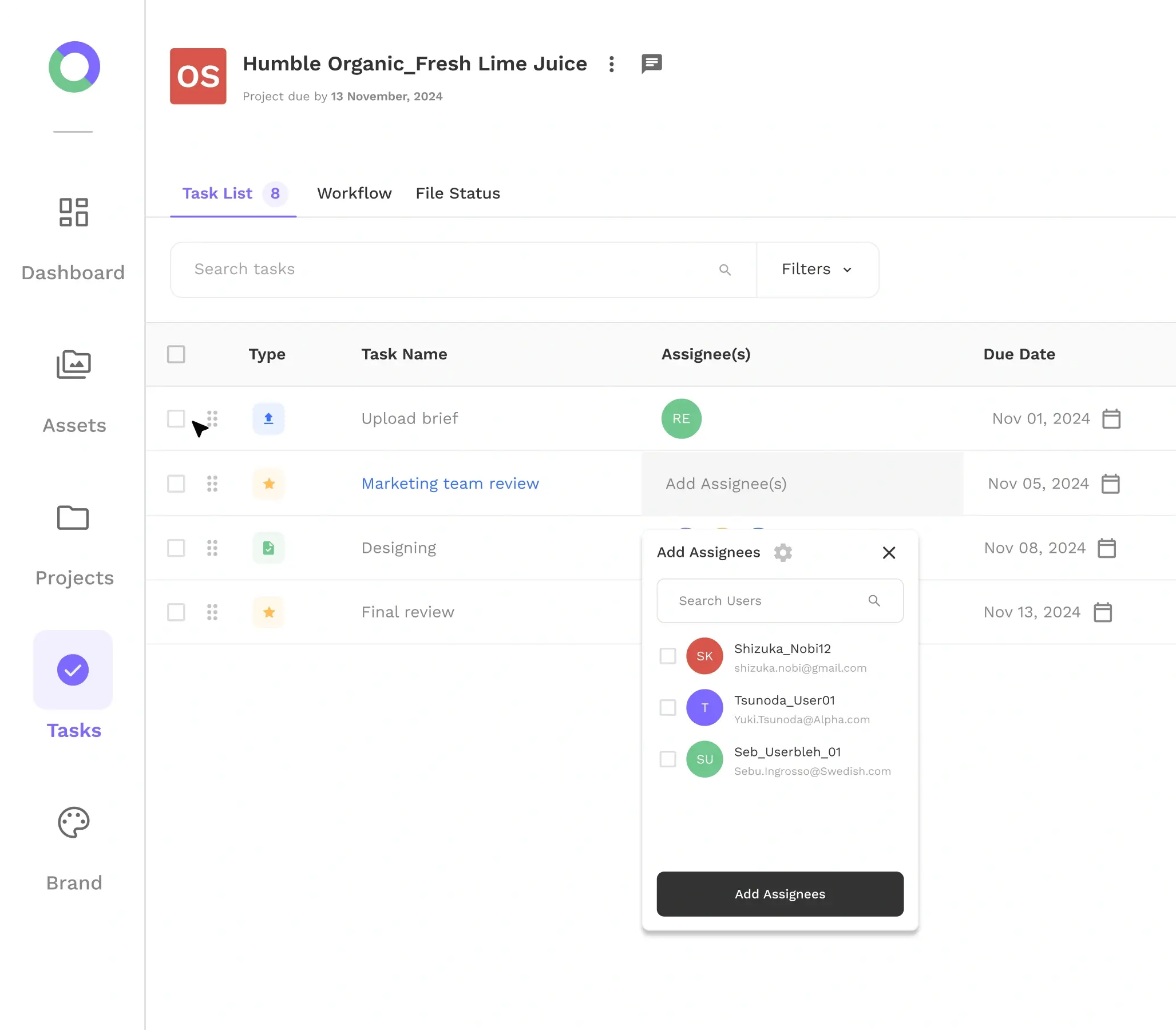Open the project three-dot options menu
Image resolution: width=1176 pixels, height=1030 pixels.
coord(612,64)
